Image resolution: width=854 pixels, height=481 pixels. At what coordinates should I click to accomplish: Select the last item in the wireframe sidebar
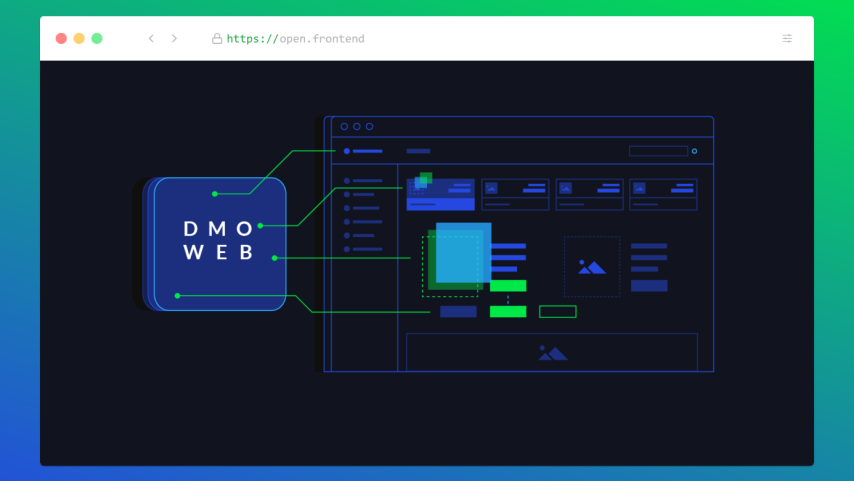(x=362, y=249)
